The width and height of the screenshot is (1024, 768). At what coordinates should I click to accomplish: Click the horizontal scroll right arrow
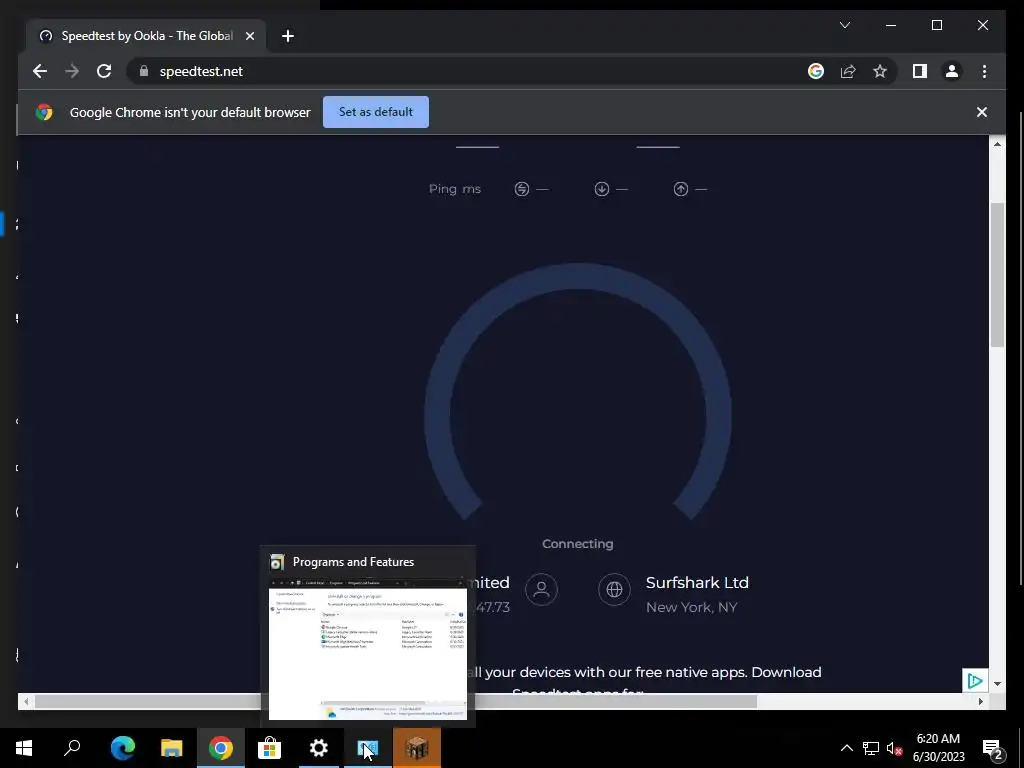coord(980,701)
